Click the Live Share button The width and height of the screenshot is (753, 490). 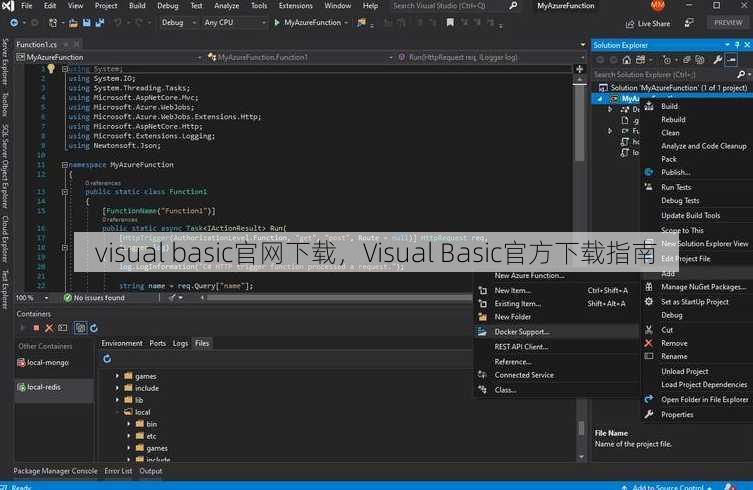(x=647, y=24)
